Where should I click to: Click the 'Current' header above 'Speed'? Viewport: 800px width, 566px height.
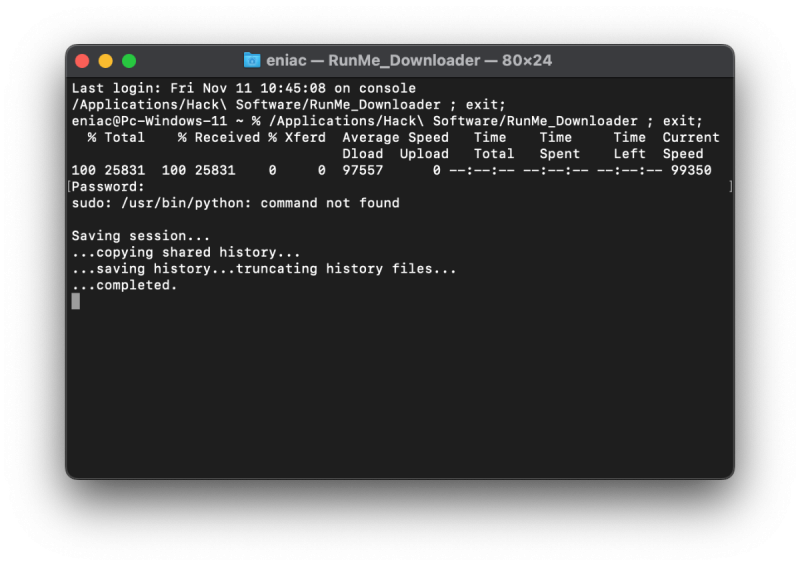pyautogui.click(x=691, y=137)
